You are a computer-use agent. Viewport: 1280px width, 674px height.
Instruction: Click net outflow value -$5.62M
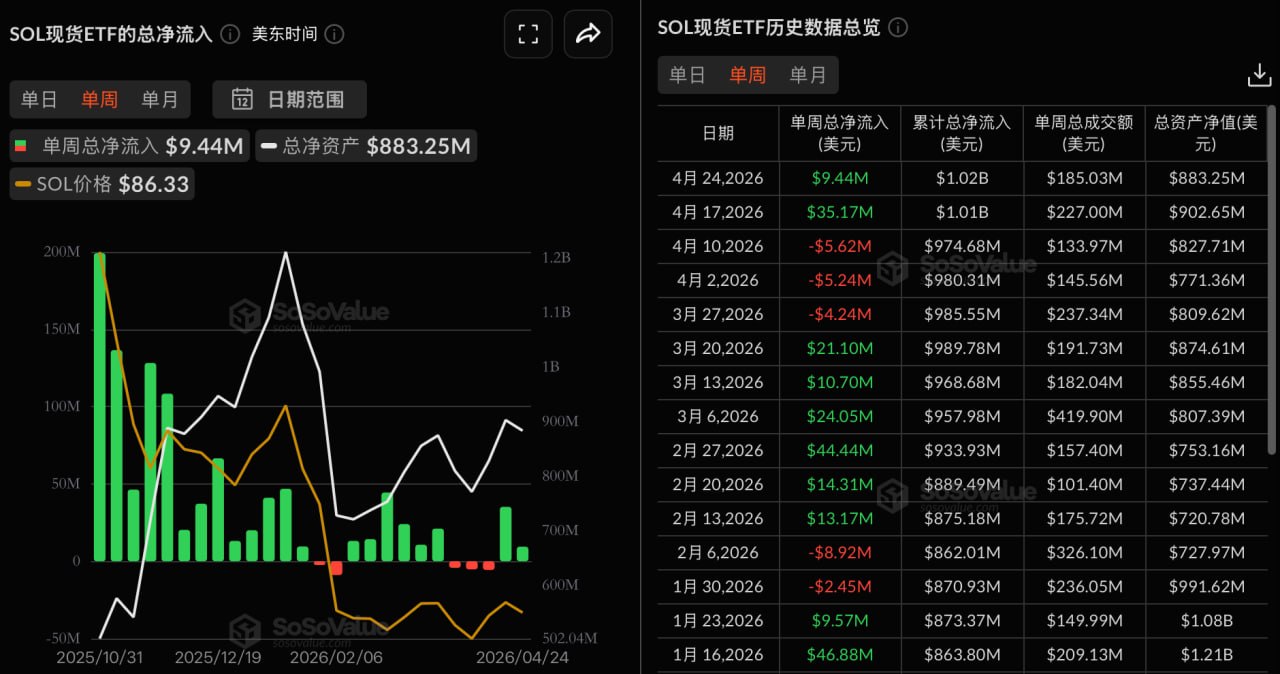click(x=840, y=246)
